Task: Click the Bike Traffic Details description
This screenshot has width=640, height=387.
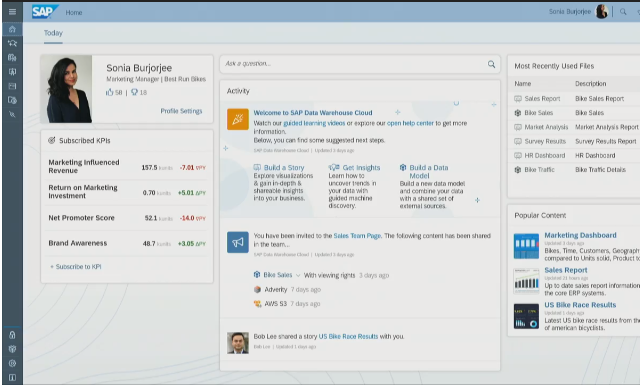Action: [x=600, y=170]
